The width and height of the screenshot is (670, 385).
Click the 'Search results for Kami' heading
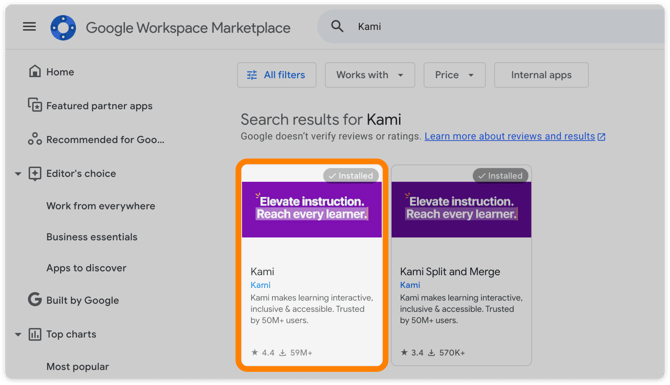321,120
